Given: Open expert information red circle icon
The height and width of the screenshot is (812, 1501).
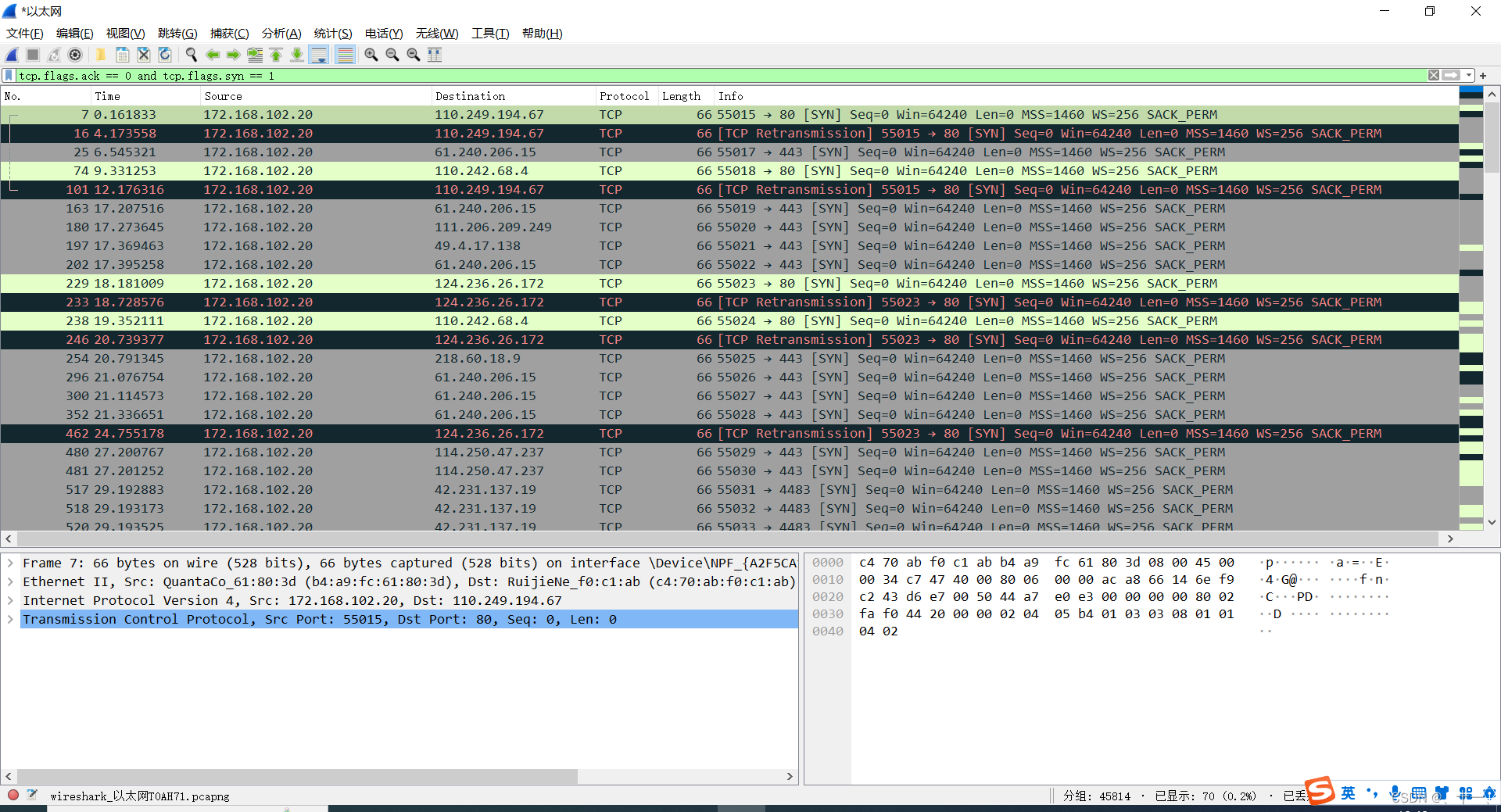Looking at the screenshot, I should pyautogui.click(x=13, y=796).
